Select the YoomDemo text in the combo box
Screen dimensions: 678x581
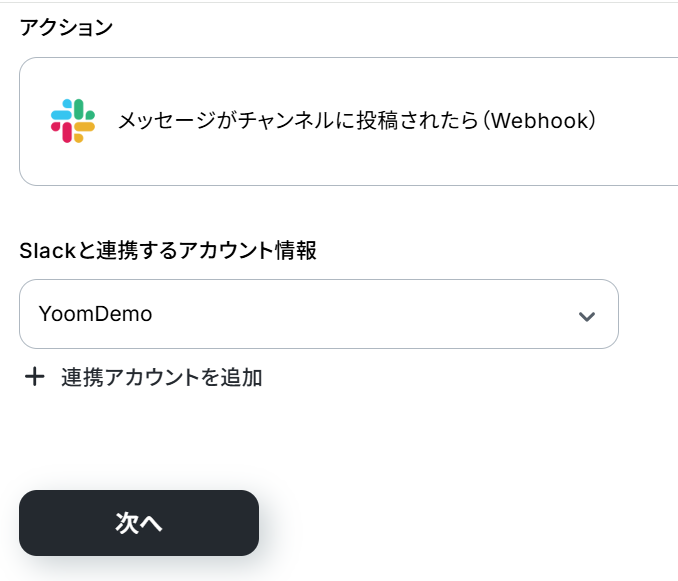click(96, 314)
